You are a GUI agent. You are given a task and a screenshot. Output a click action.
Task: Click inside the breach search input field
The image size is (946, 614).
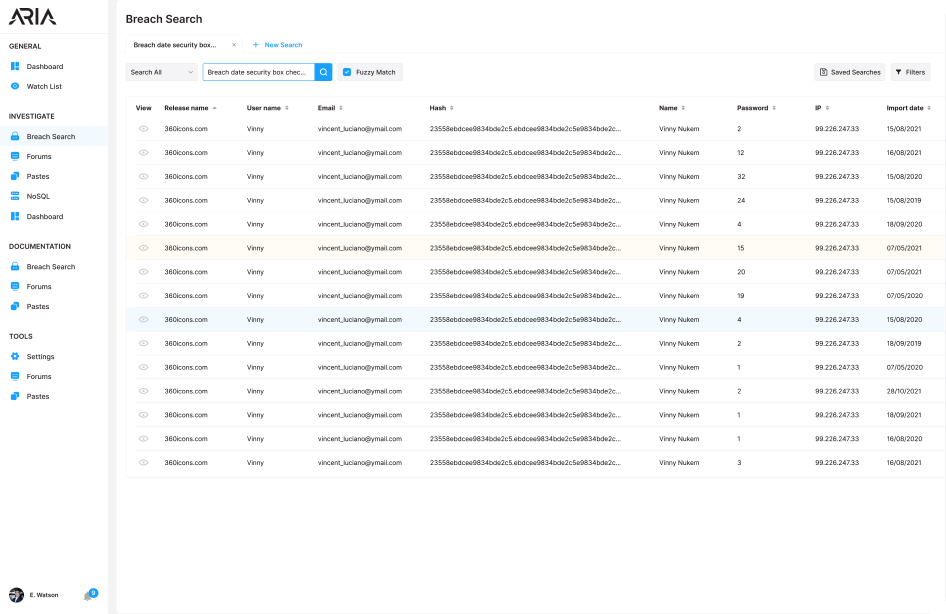tap(258, 72)
